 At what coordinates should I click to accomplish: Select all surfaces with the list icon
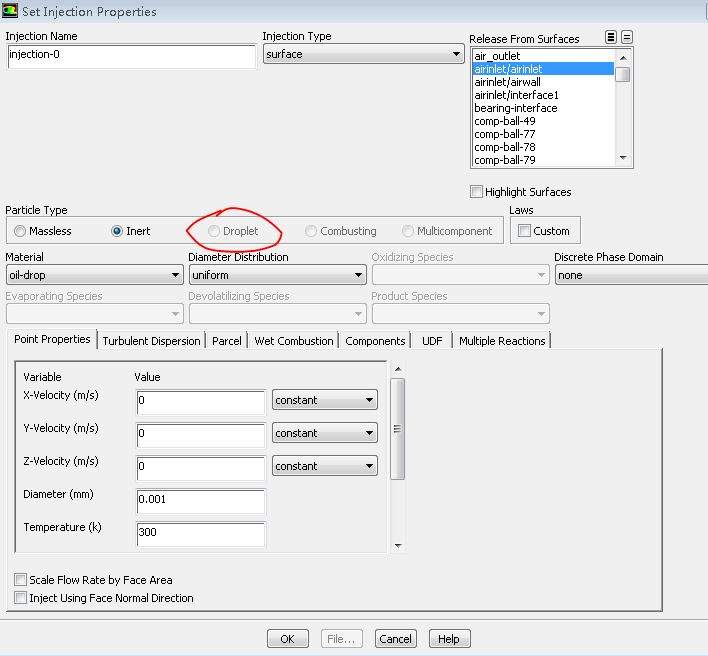[x=610, y=37]
